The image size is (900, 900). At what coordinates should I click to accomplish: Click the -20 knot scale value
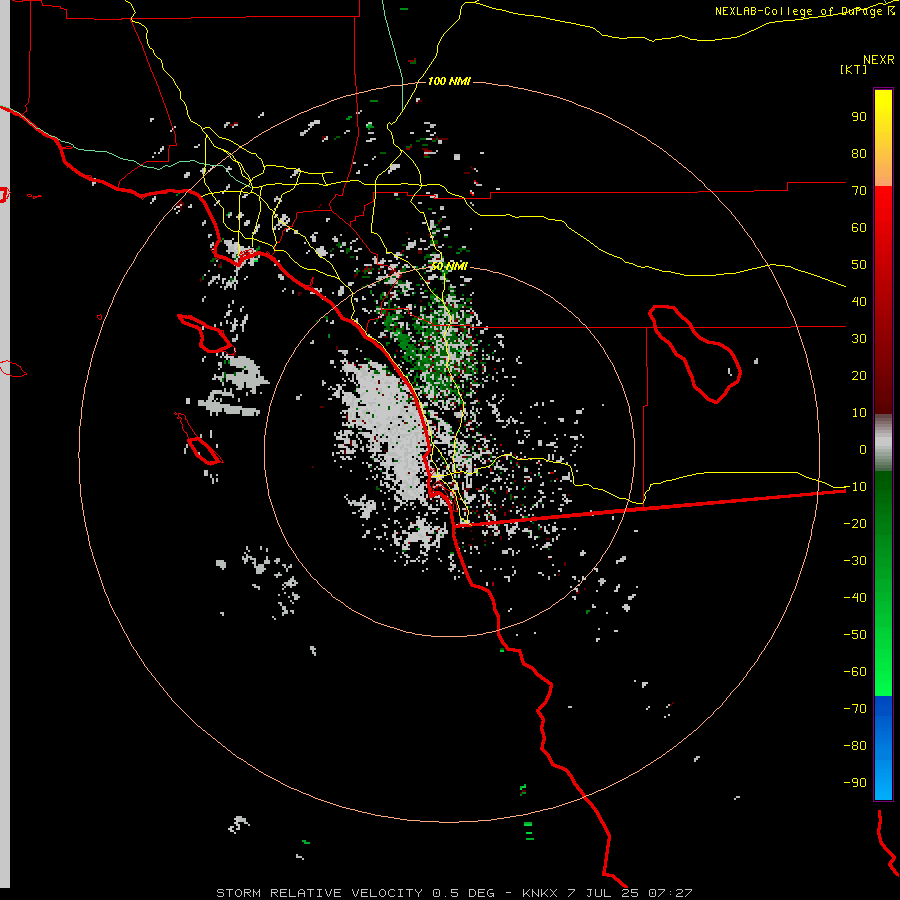click(855, 523)
